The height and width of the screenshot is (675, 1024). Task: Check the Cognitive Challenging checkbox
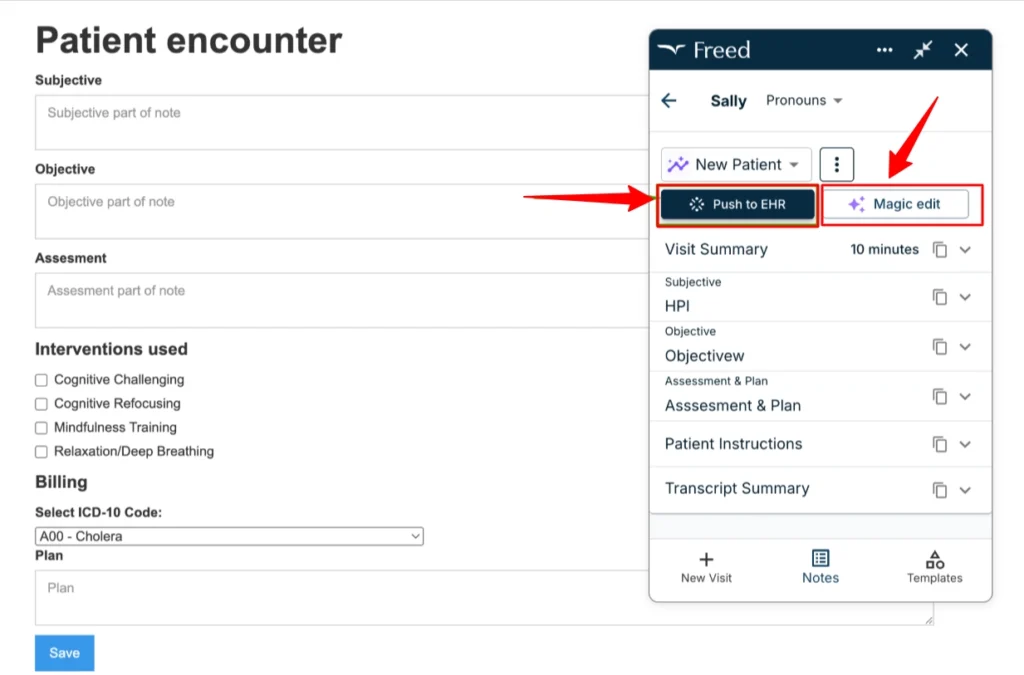click(x=41, y=380)
